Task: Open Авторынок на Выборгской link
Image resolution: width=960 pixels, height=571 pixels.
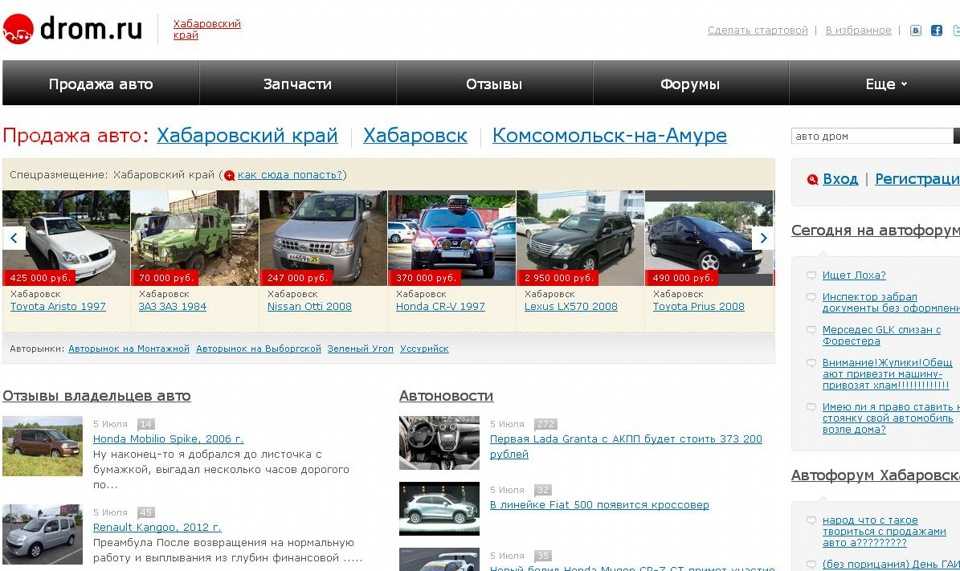Action: coord(258,349)
